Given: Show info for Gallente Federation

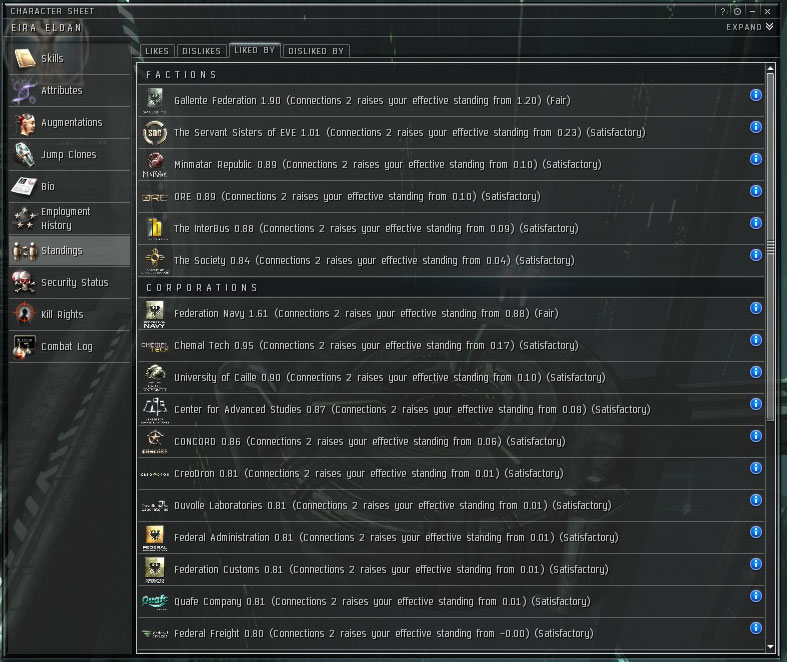Looking at the screenshot, I should [756, 95].
